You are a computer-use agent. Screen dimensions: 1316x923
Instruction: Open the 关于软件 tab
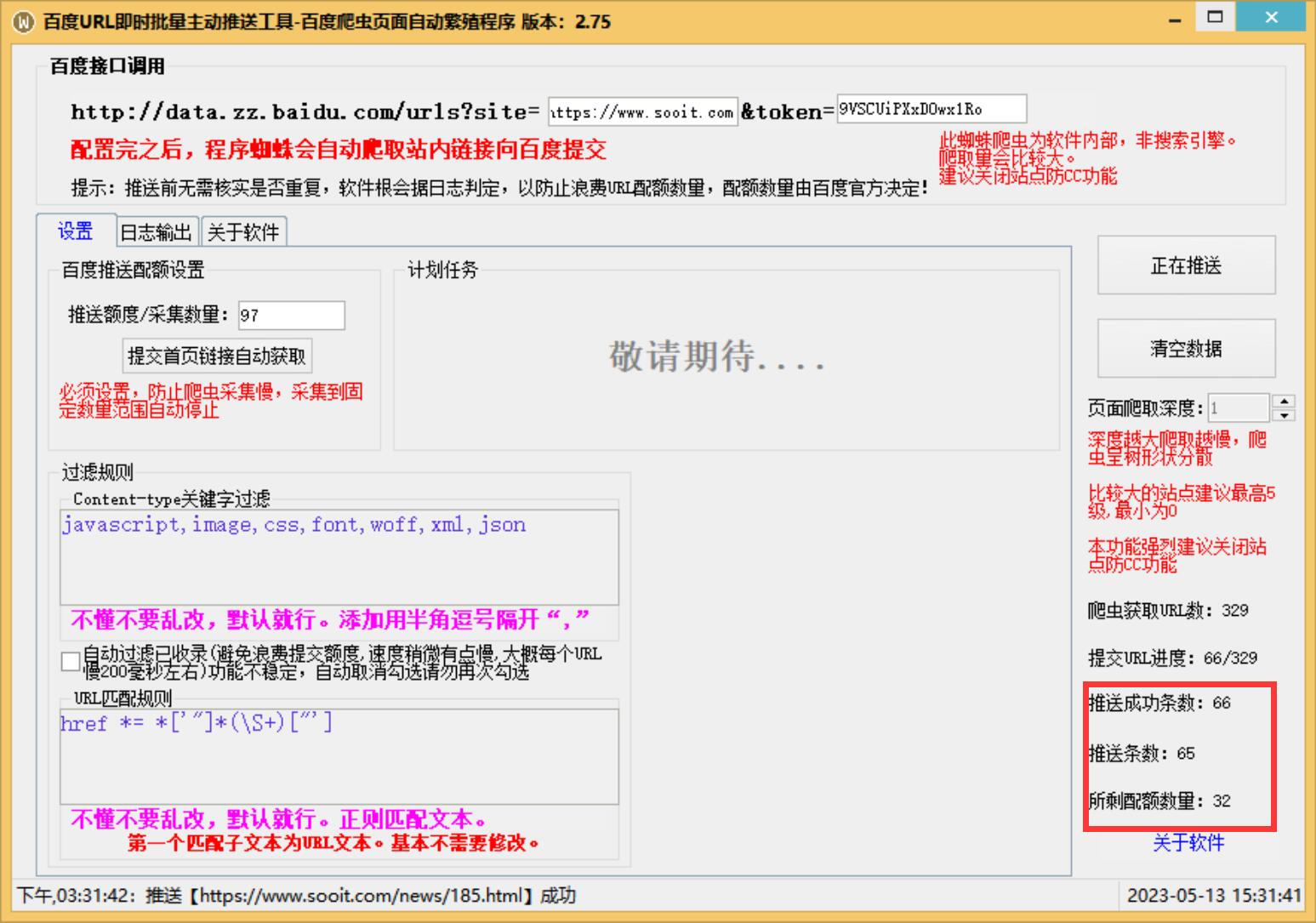(243, 232)
